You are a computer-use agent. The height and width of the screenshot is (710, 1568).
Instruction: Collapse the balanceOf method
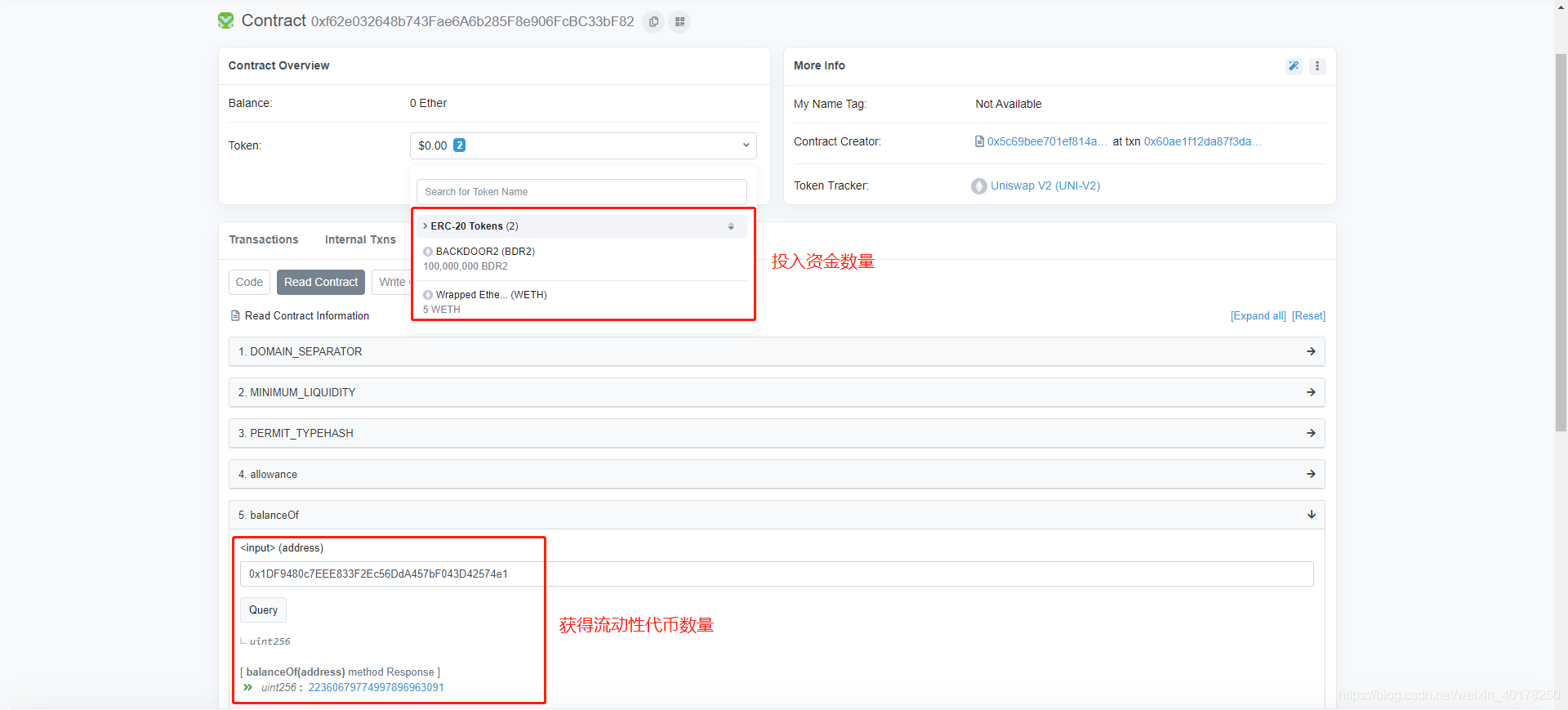pos(777,515)
